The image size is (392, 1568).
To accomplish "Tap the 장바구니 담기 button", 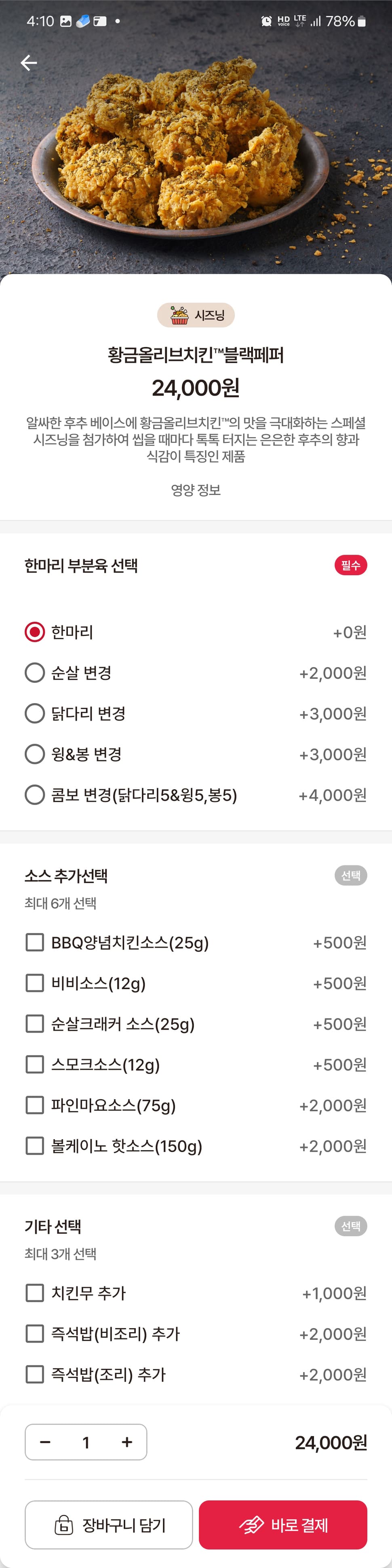I will pyautogui.click(x=109, y=1524).
